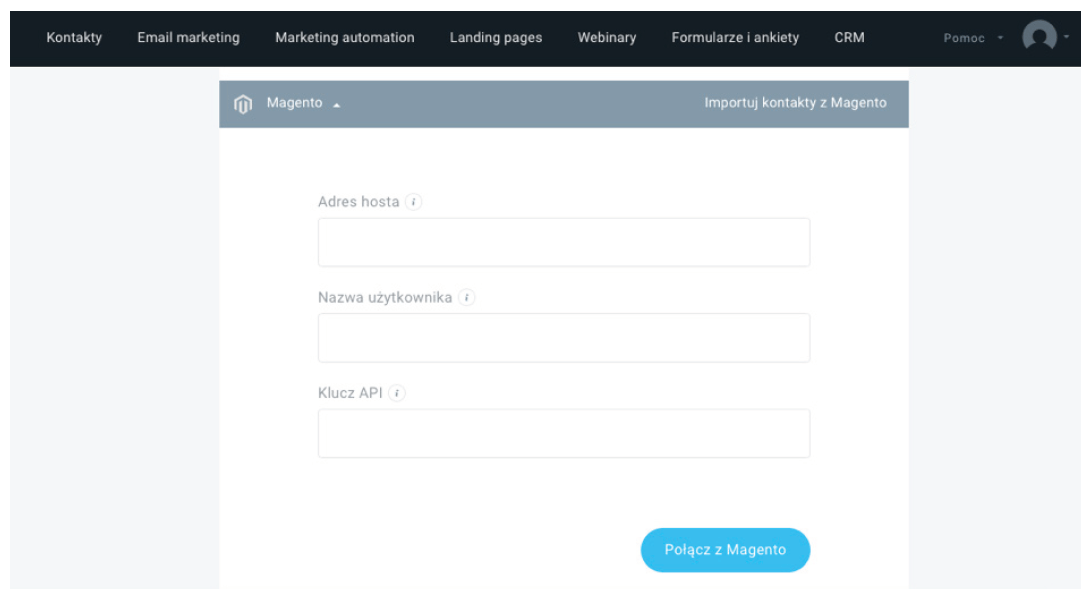Open the Webinary menu
This screenshot has width=1092, height=608.
pos(607,38)
